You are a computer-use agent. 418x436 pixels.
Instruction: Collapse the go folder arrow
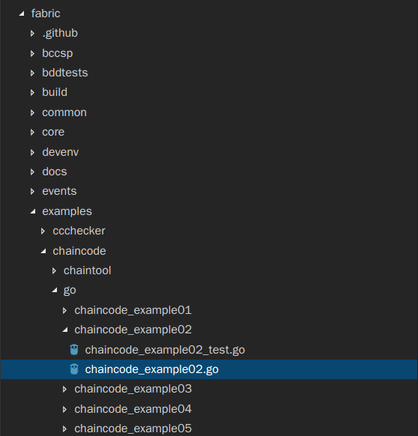(x=54, y=290)
